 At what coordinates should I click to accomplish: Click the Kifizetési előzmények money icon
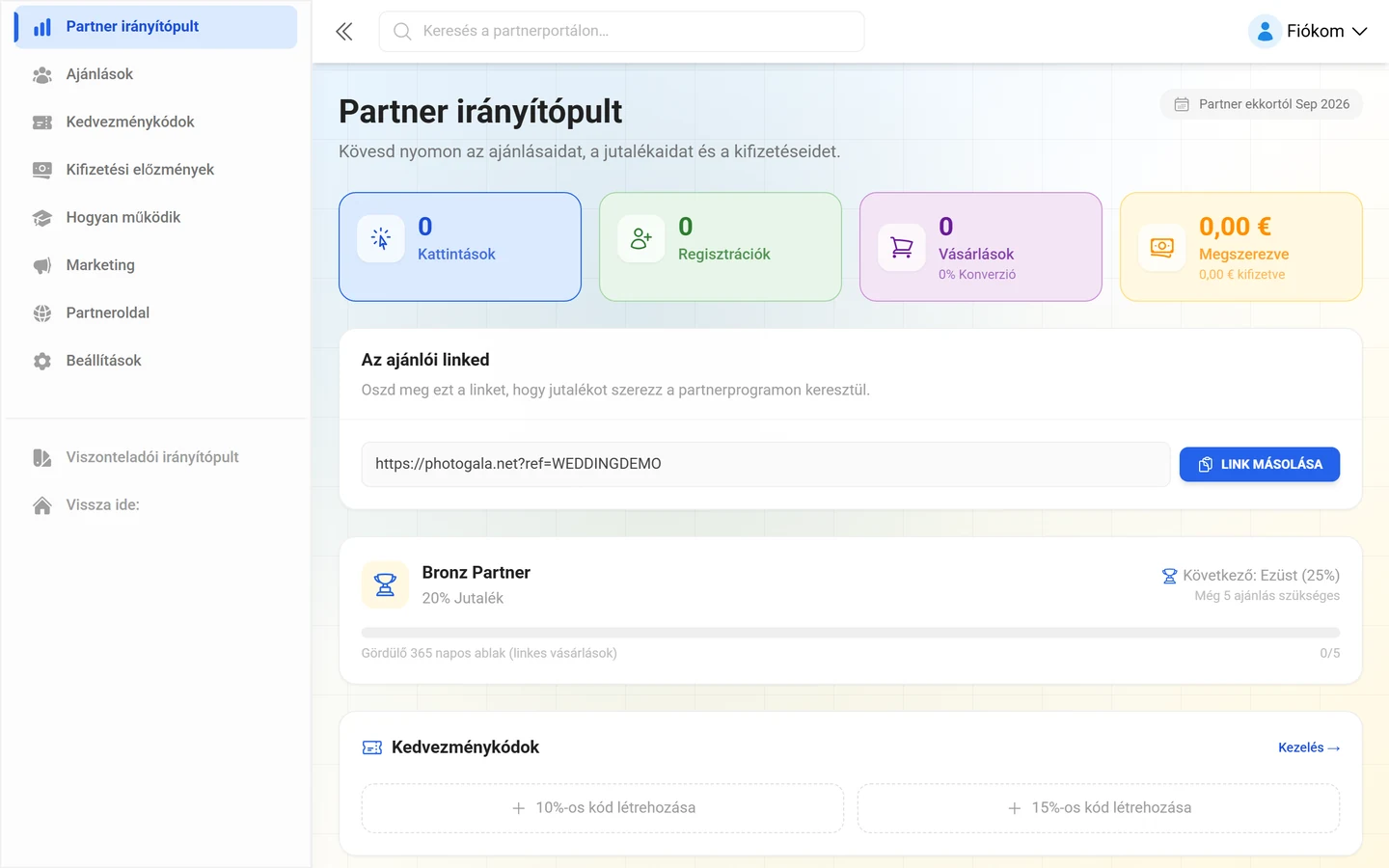pyautogui.click(x=42, y=170)
